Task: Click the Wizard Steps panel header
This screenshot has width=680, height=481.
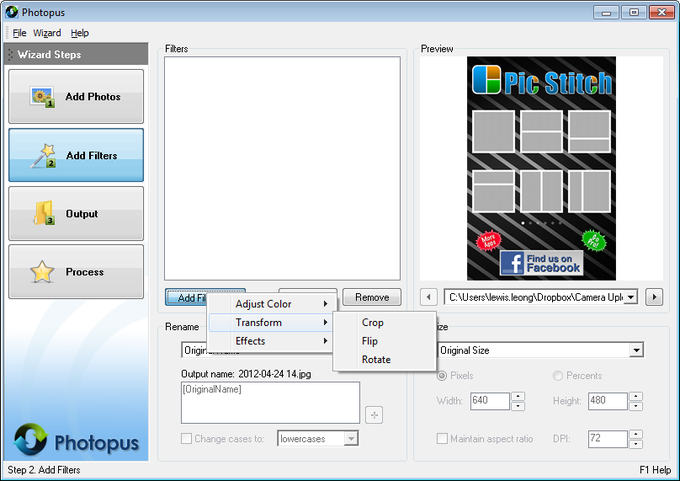Action: tap(76, 54)
